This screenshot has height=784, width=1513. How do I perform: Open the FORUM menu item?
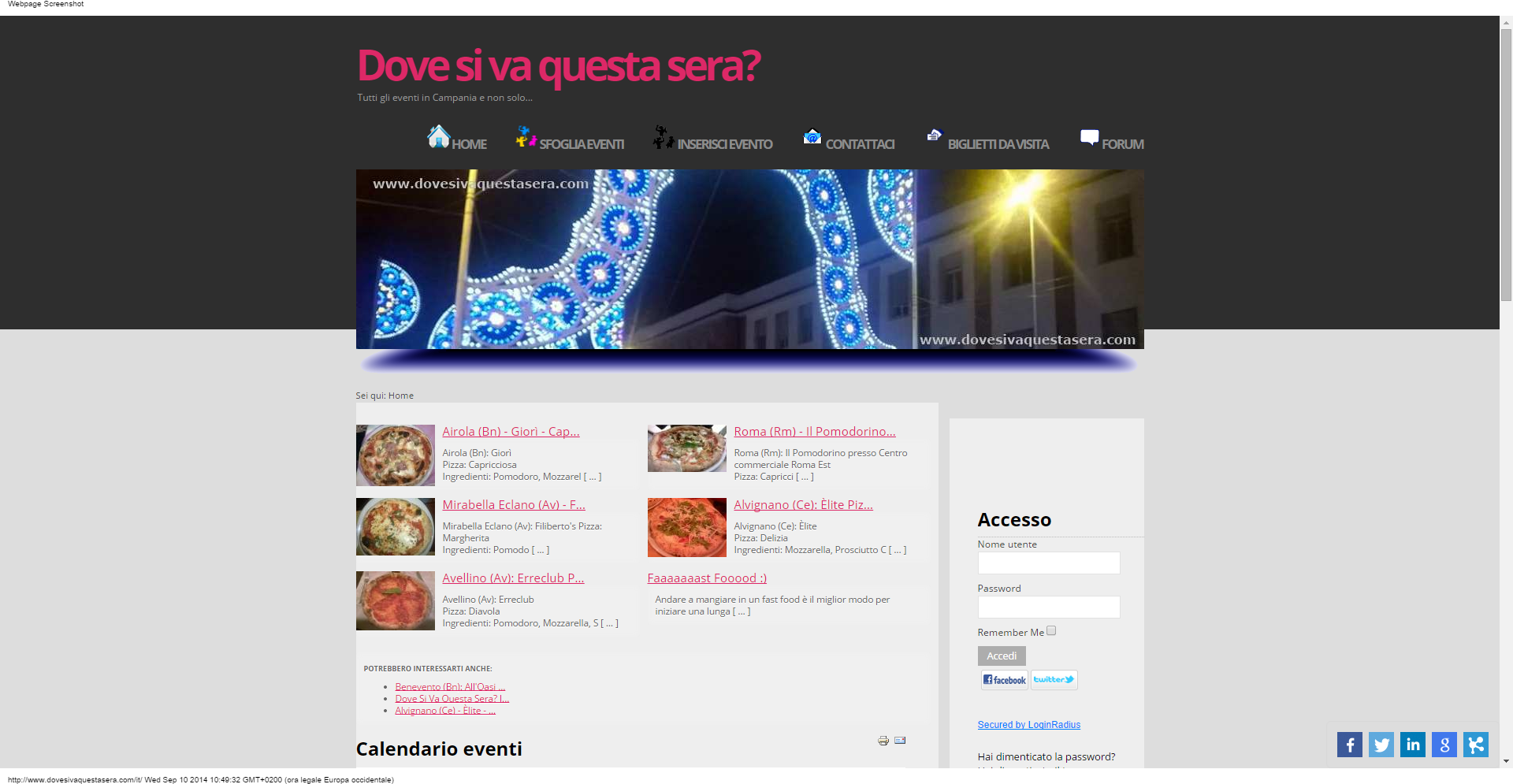[x=1123, y=144]
